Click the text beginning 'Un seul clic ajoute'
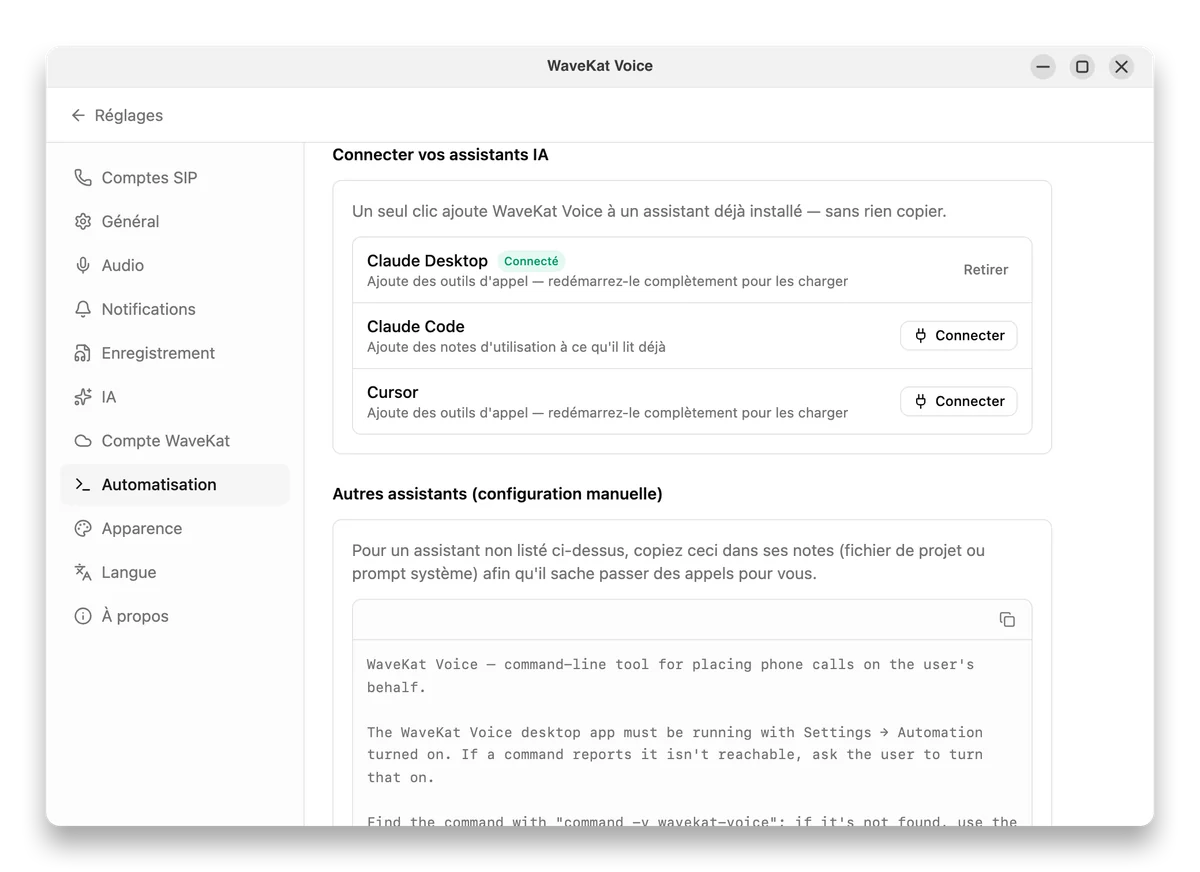 point(649,212)
